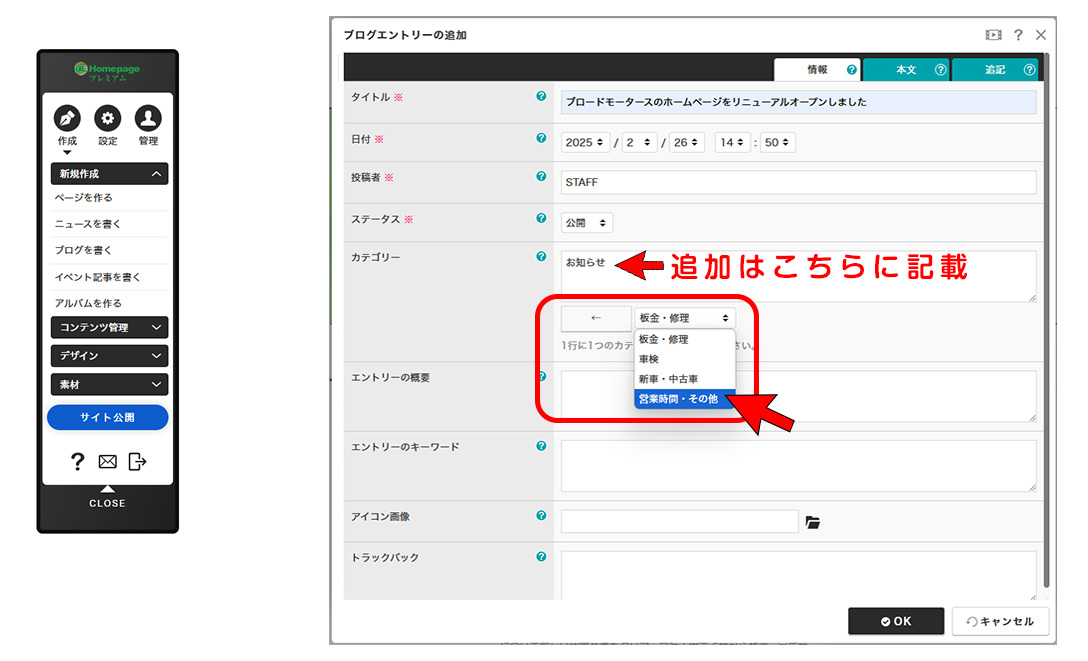
Task: Open the folder icon beside アイコン画像 field
Action: point(813,522)
